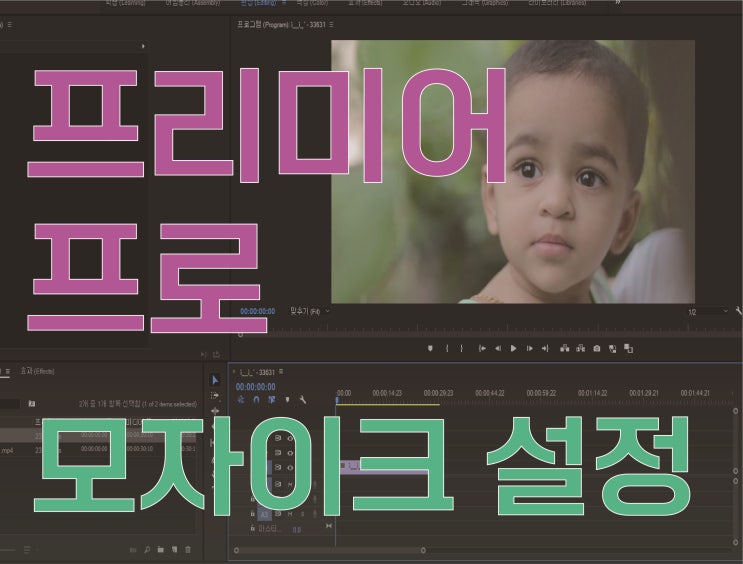Image resolution: width=743 pixels, height=564 pixels.
Task: Jump to Out point in program monitor
Action: 545,348
